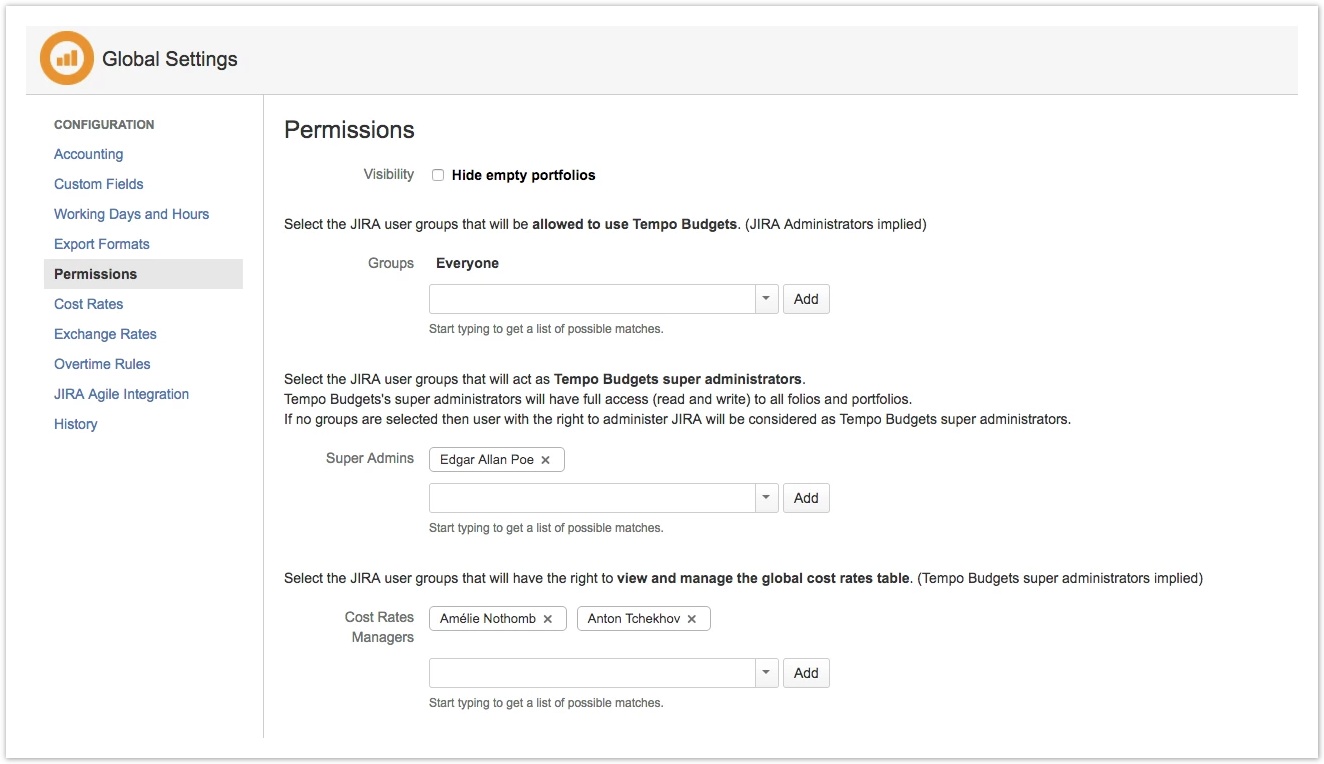Expand the Super Admins group dropdown

click(x=766, y=497)
